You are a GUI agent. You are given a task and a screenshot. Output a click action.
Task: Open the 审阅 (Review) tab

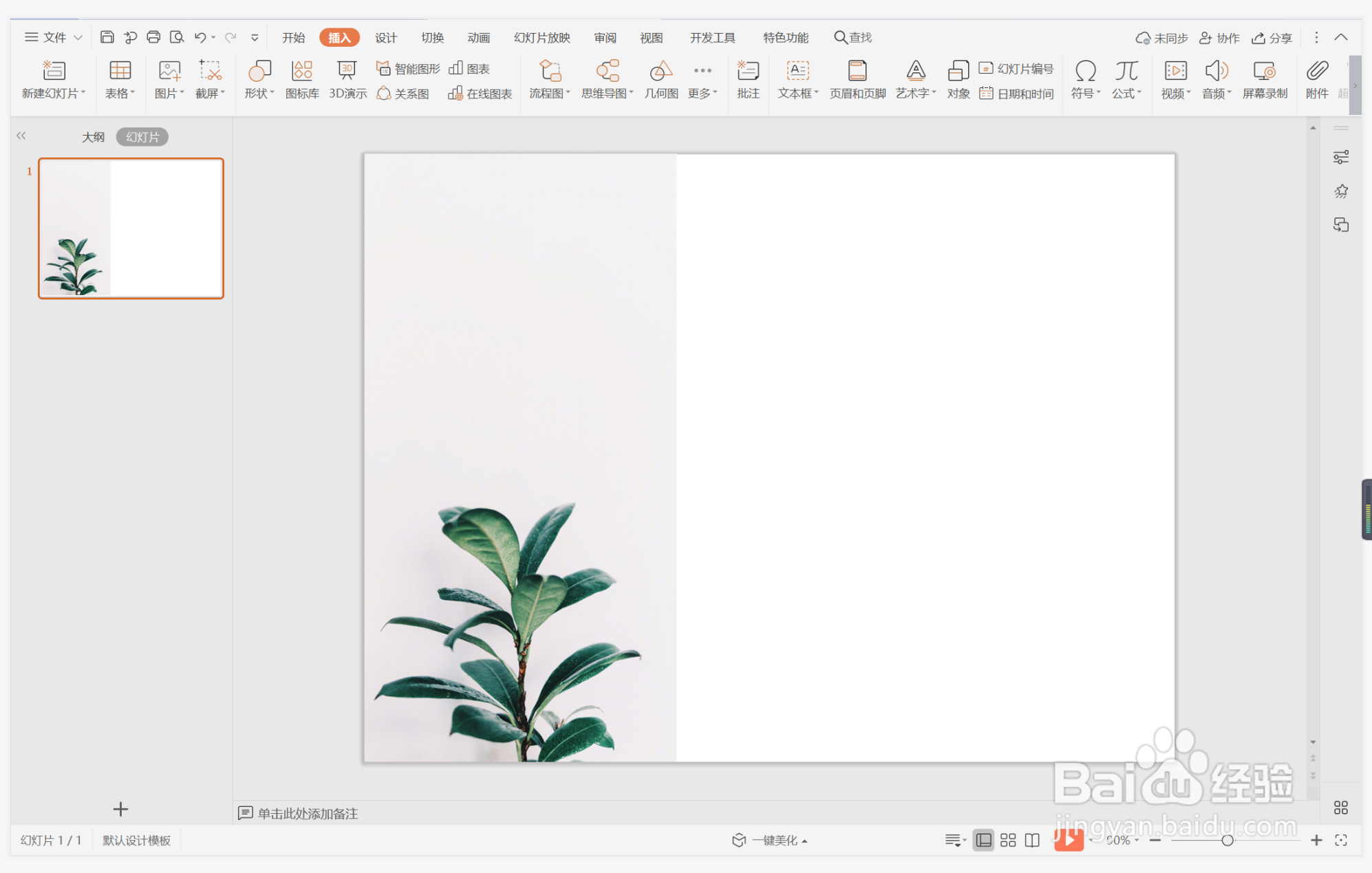pyautogui.click(x=605, y=38)
